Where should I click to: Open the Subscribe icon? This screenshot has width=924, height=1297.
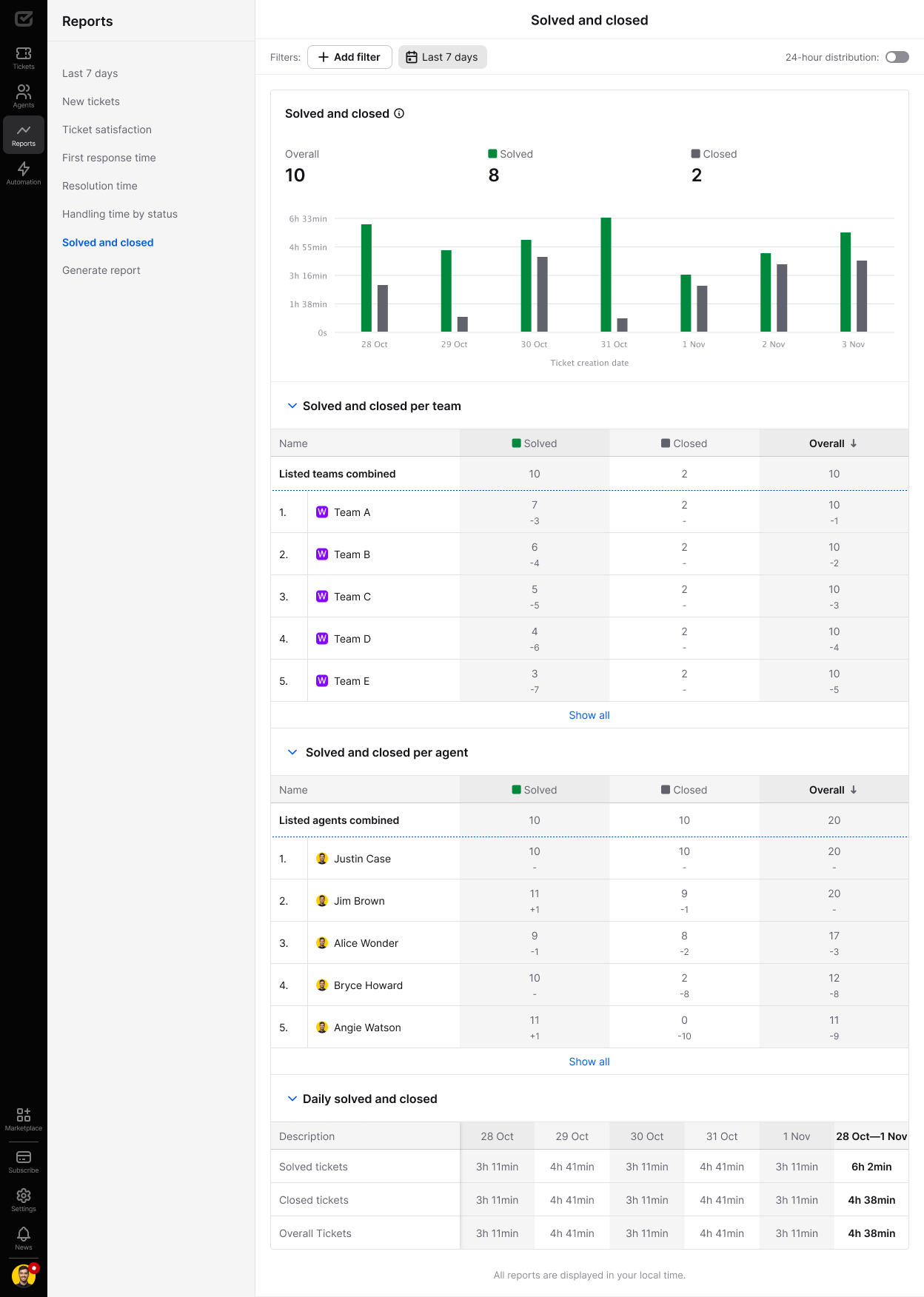(24, 1162)
